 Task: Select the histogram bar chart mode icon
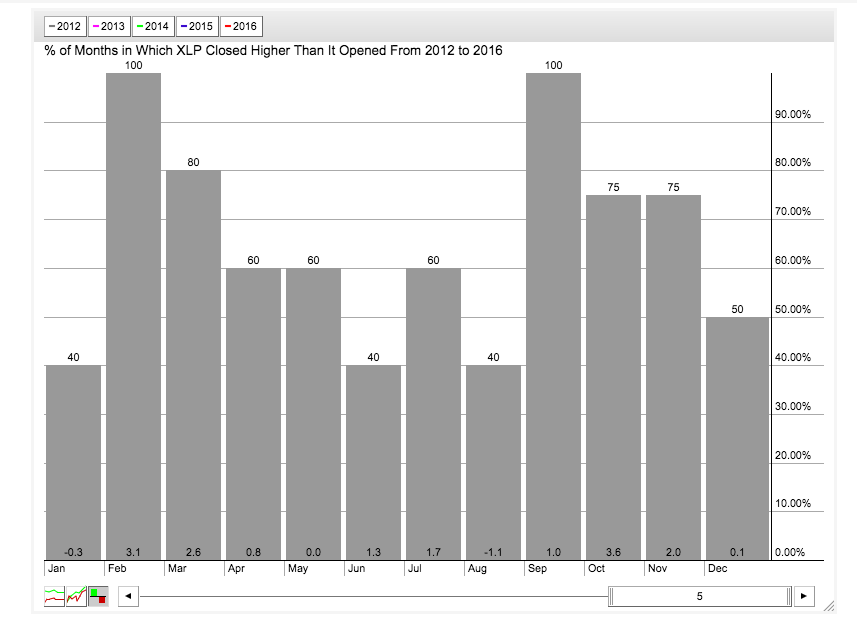pos(98,596)
